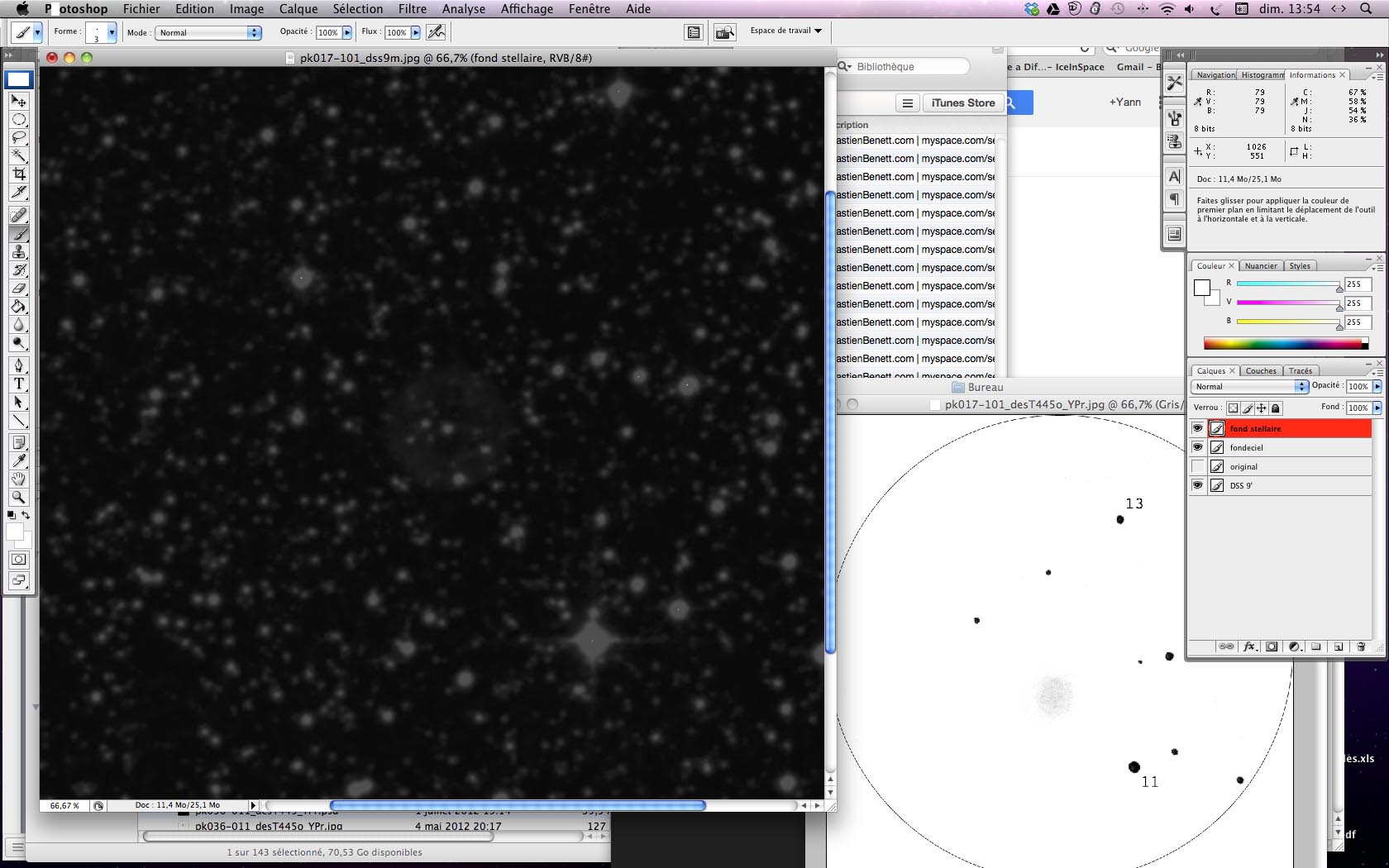Select the Clone Stamp tool
The width and height of the screenshot is (1389, 868).
coord(18,252)
